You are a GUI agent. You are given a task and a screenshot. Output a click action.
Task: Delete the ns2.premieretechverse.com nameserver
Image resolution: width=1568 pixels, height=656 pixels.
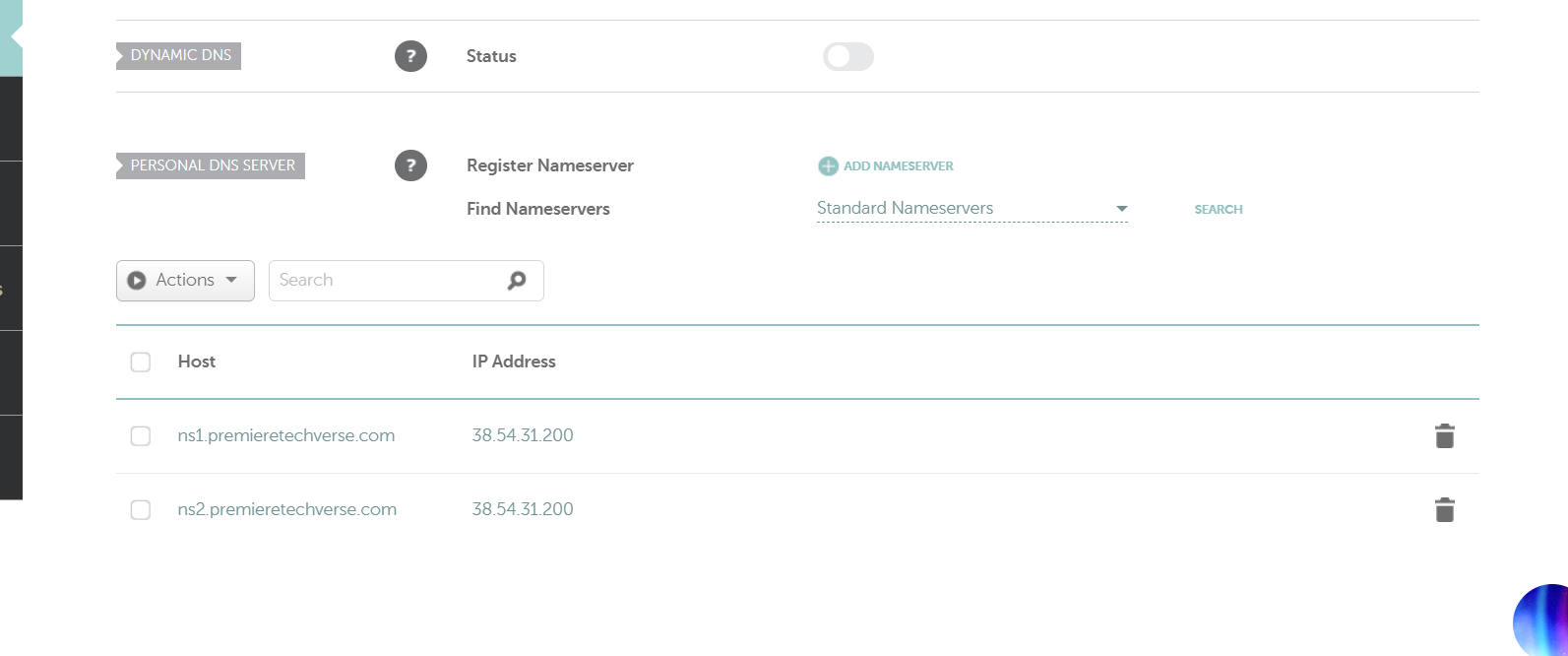pos(1444,509)
